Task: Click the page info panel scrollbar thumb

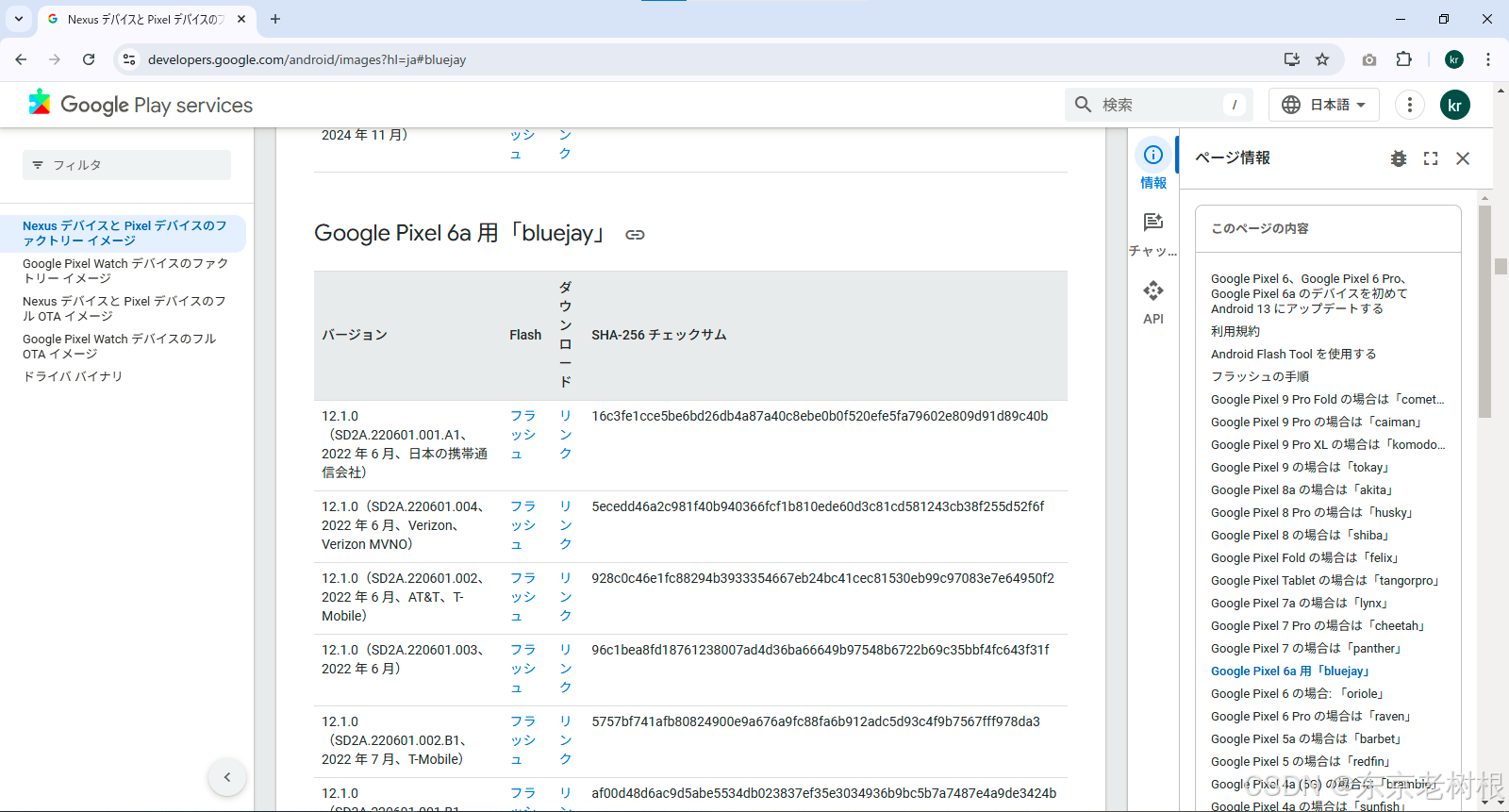Action: (x=1484, y=311)
